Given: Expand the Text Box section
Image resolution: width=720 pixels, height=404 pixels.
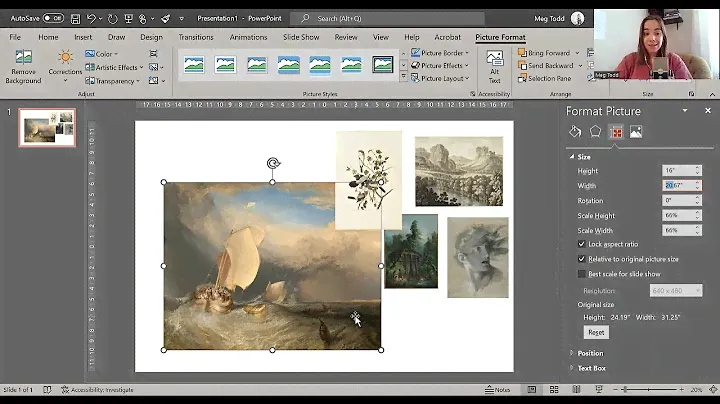Looking at the screenshot, I should pyautogui.click(x=590, y=368).
